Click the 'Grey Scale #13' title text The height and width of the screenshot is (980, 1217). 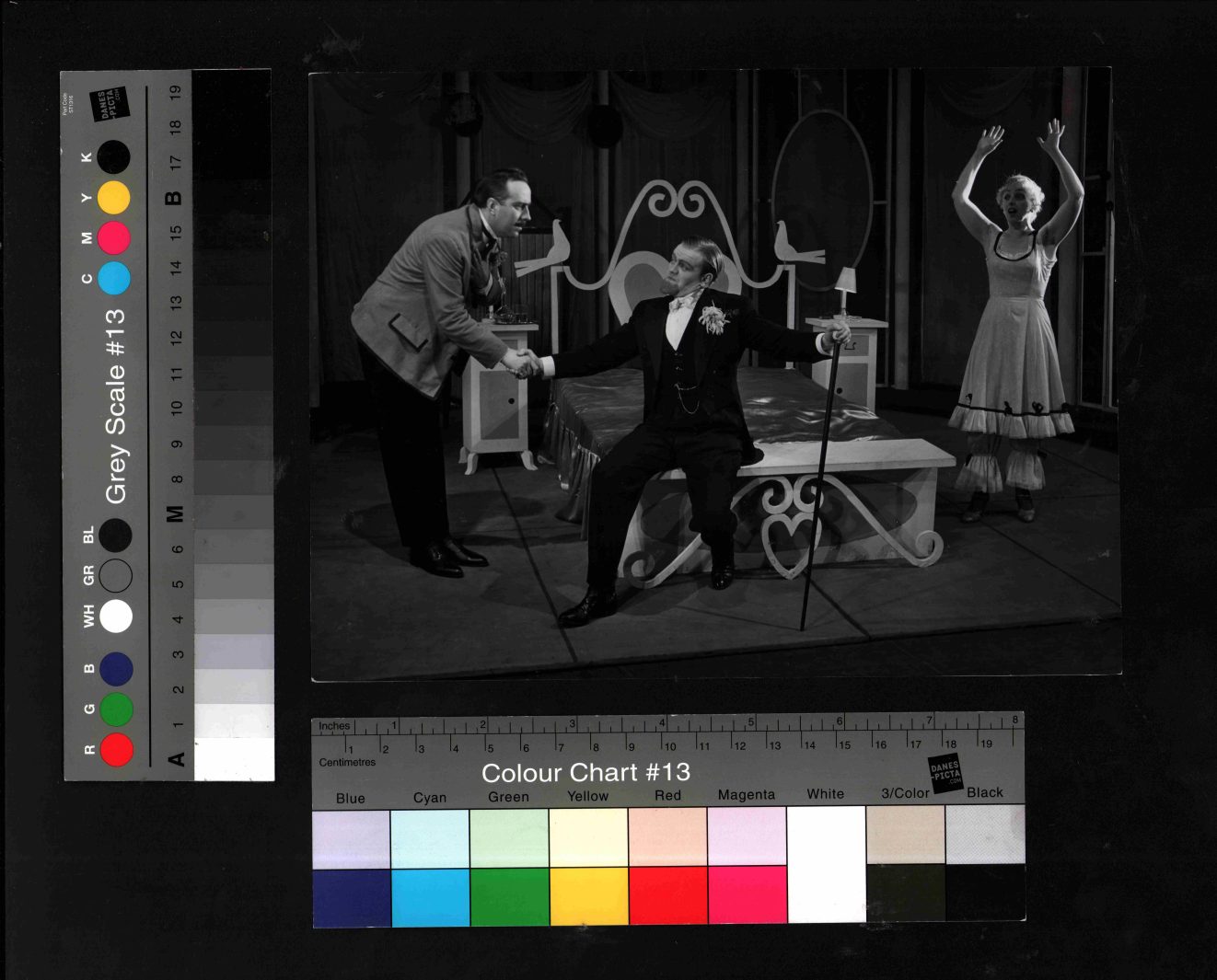115,406
